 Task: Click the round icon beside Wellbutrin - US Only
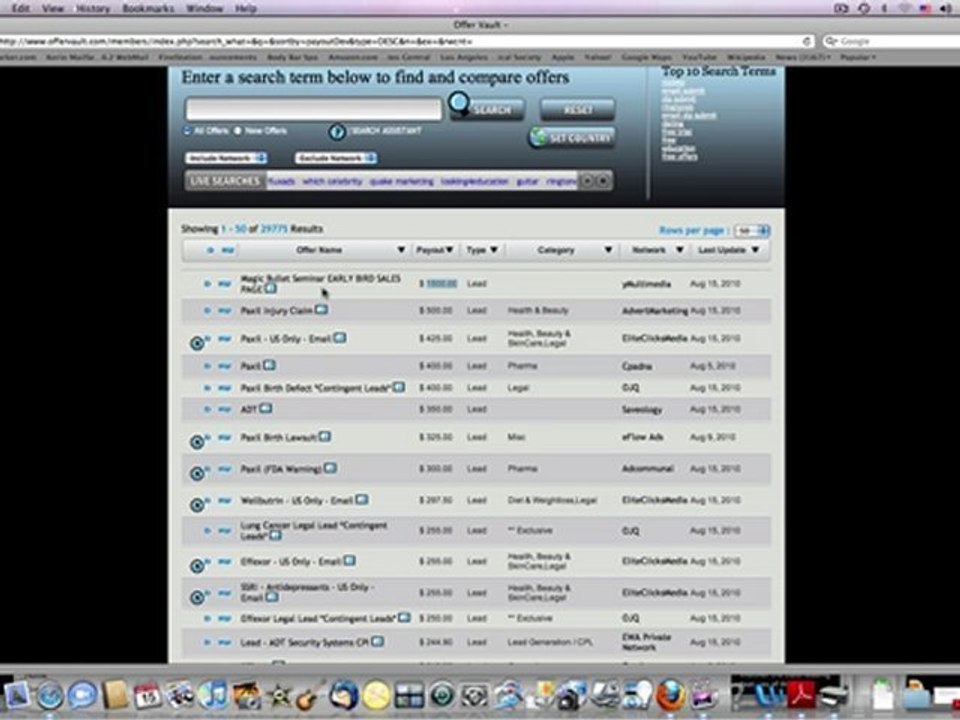(197, 505)
